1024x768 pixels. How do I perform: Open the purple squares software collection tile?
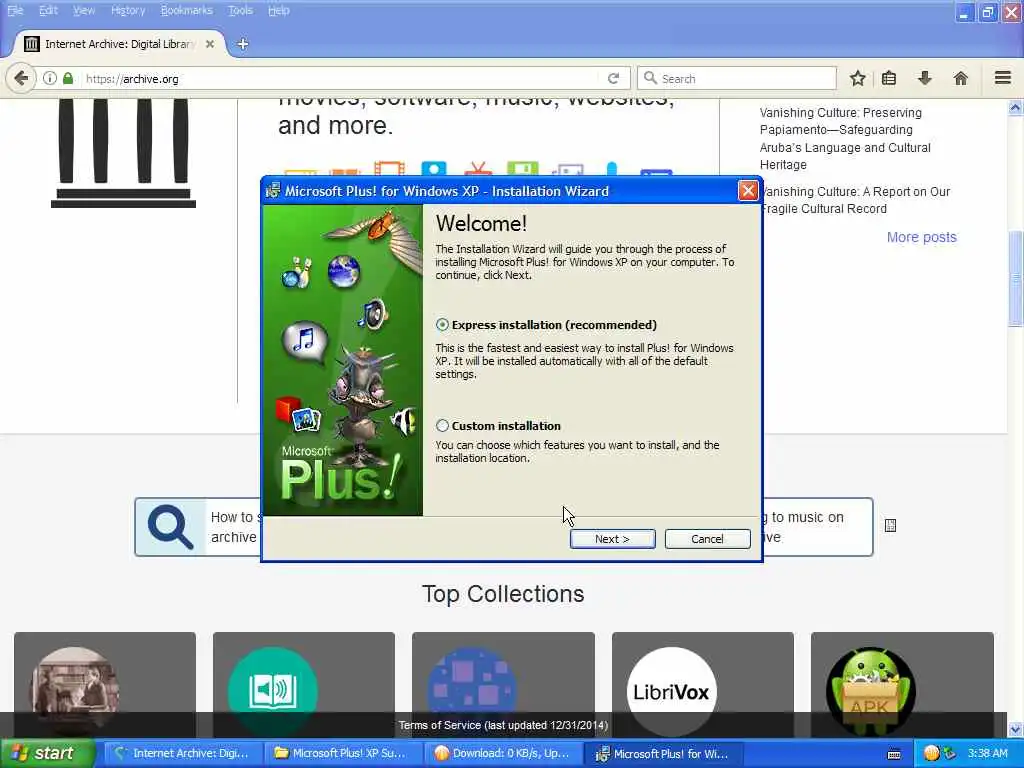503,684
